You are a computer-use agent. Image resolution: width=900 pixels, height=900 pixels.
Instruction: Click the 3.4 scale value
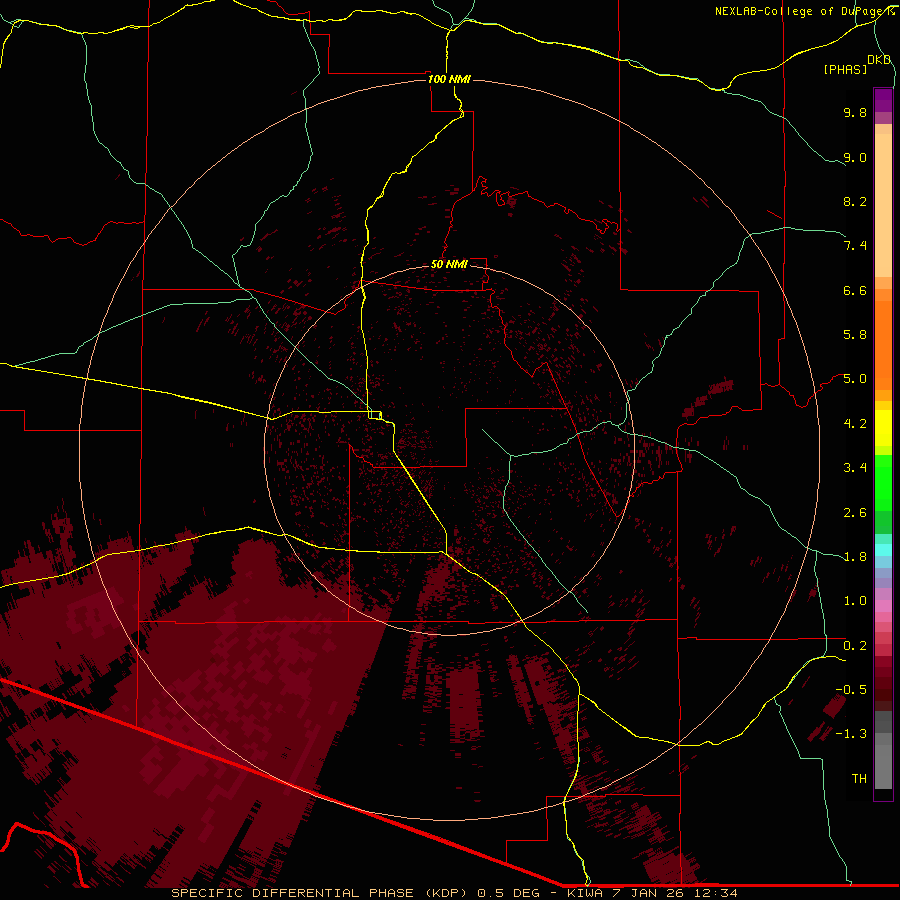click(855, 468)
